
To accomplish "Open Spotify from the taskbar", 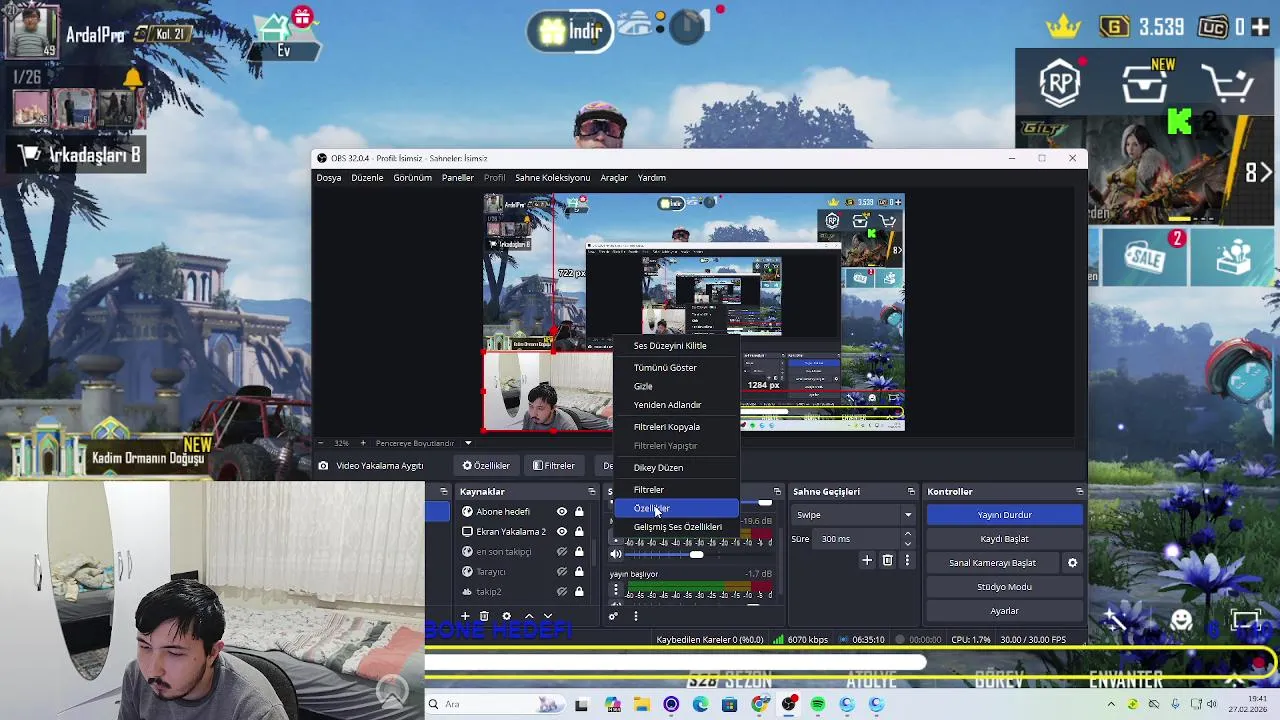I will [x=818, y=705].
